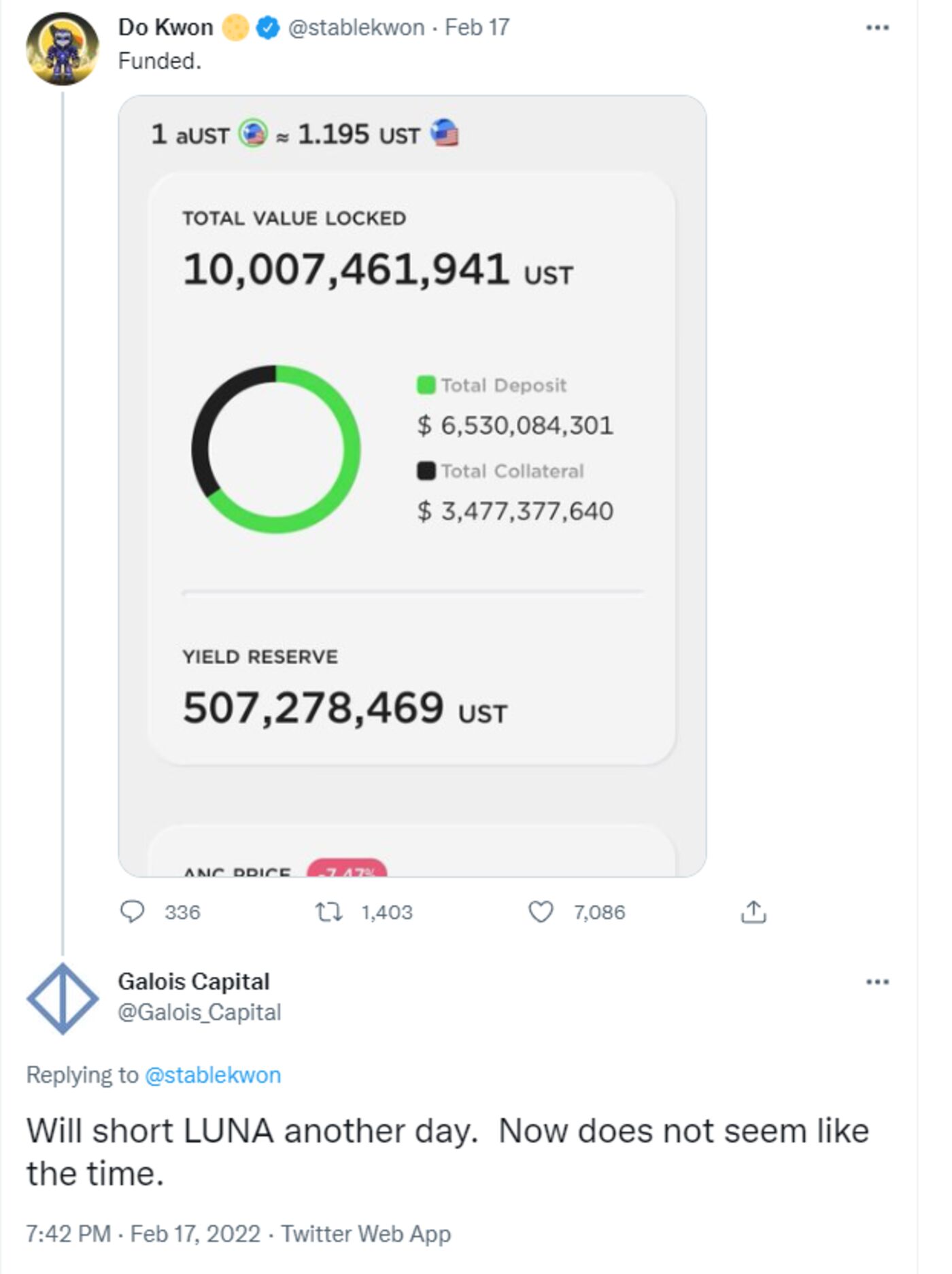Screen dimensions: 952x1274
Task: Click Twitter Web App source link
Action: [366, 1233]
